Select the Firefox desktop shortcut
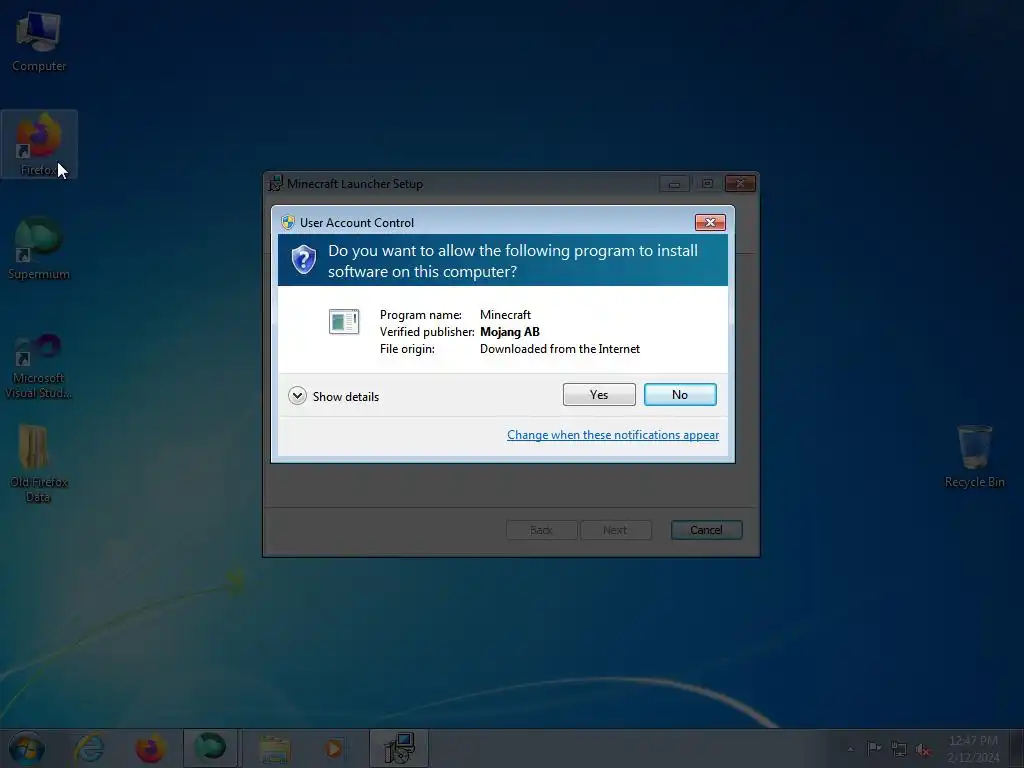Image resolution: width=1024 pixels, height=768 pixels. click(x=39, y=144)
